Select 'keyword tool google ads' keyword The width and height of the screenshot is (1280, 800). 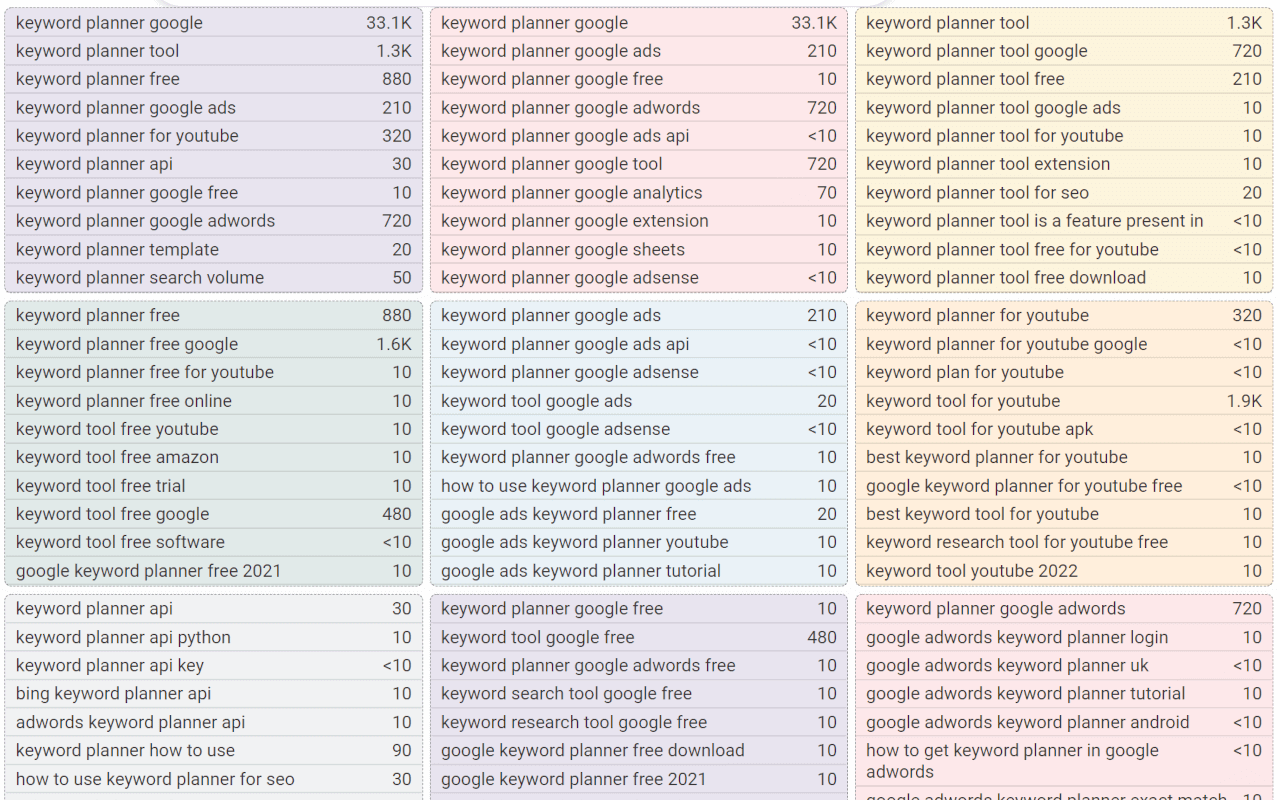click(537, 401)
